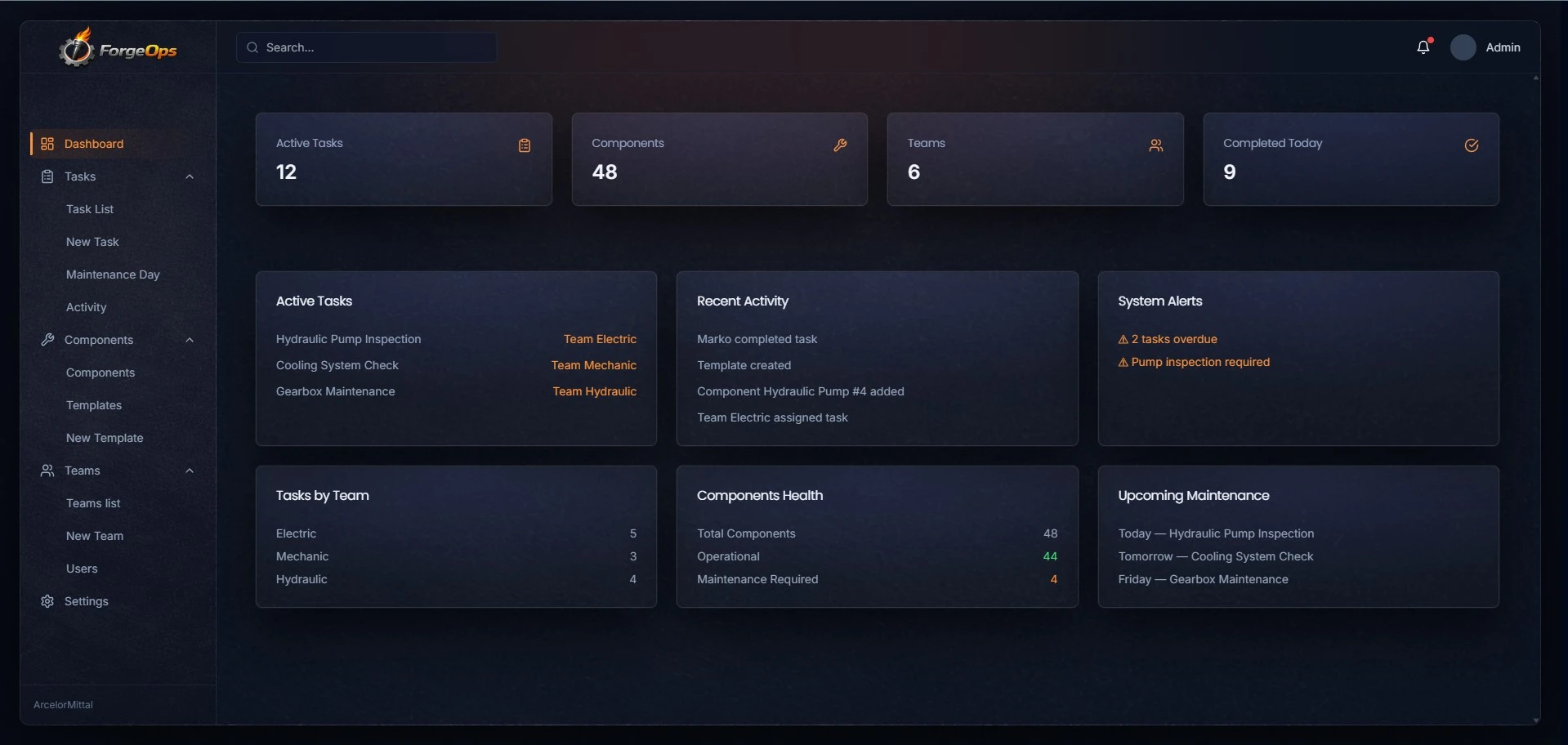Click the Team Electric link

(600, 339)
